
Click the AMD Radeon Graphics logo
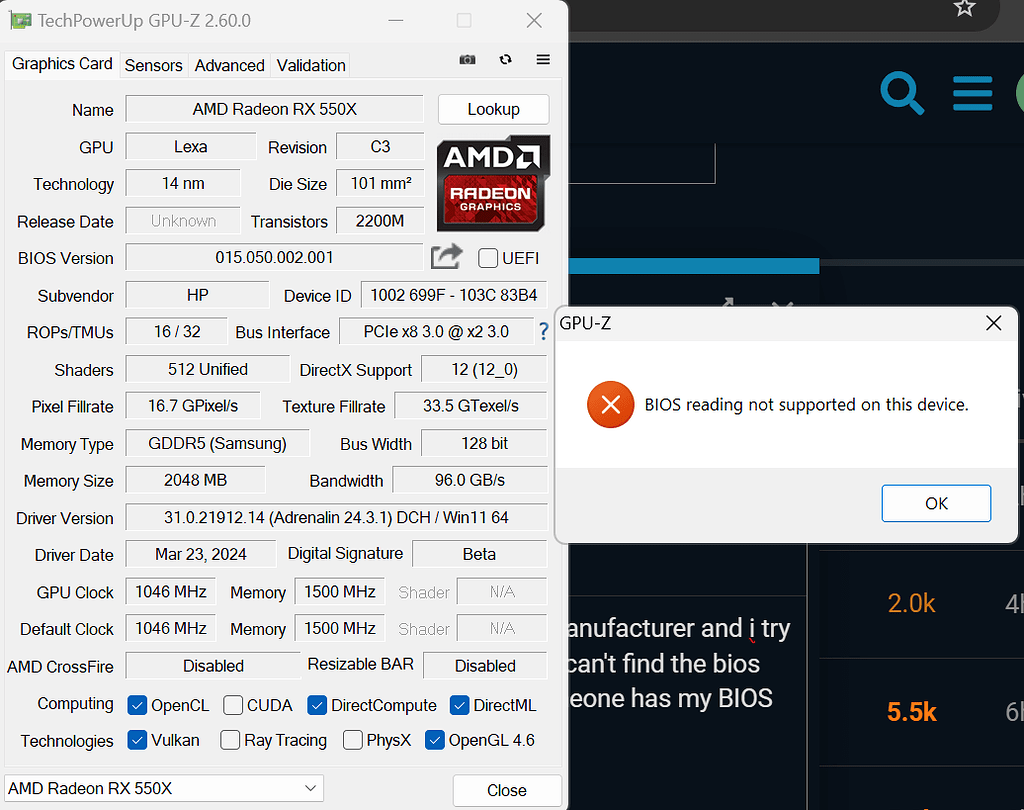coord(493,184)
